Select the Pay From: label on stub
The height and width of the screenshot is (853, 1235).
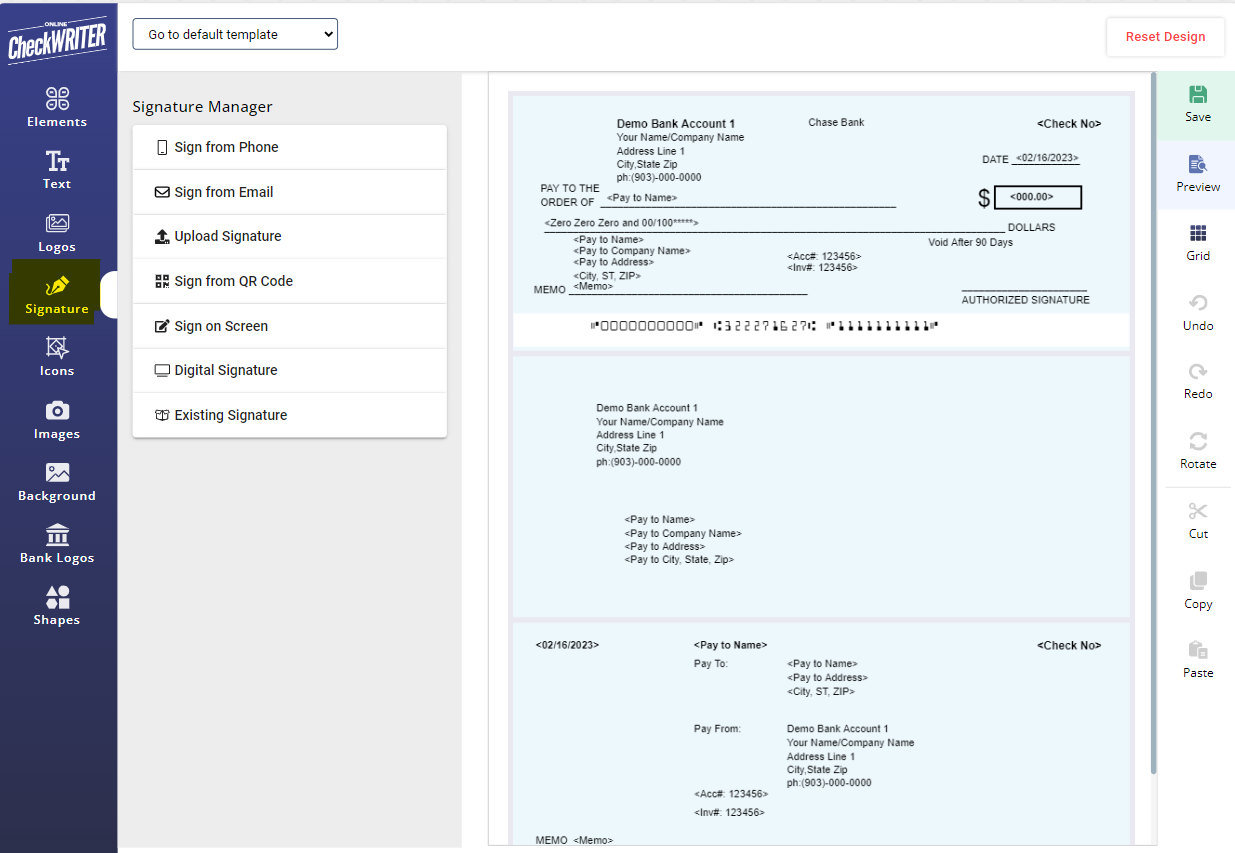[718, 729]
